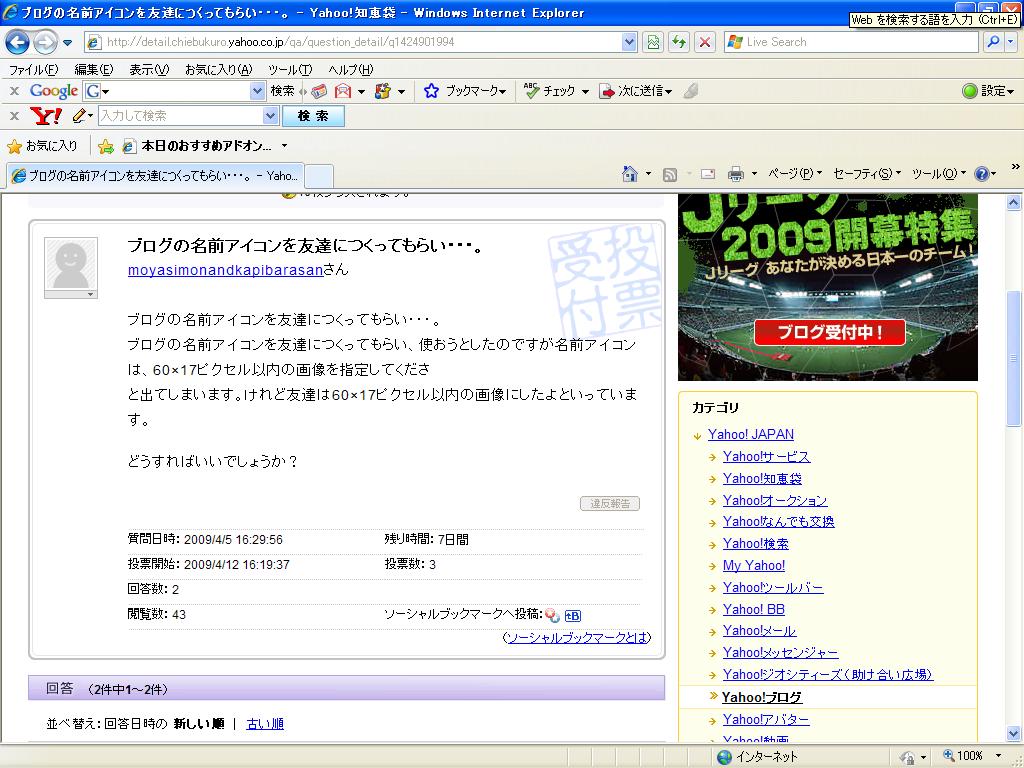Screen dimensions: 1024x768
Task: Click the Google logo on the toolbar
Action: 54,91
